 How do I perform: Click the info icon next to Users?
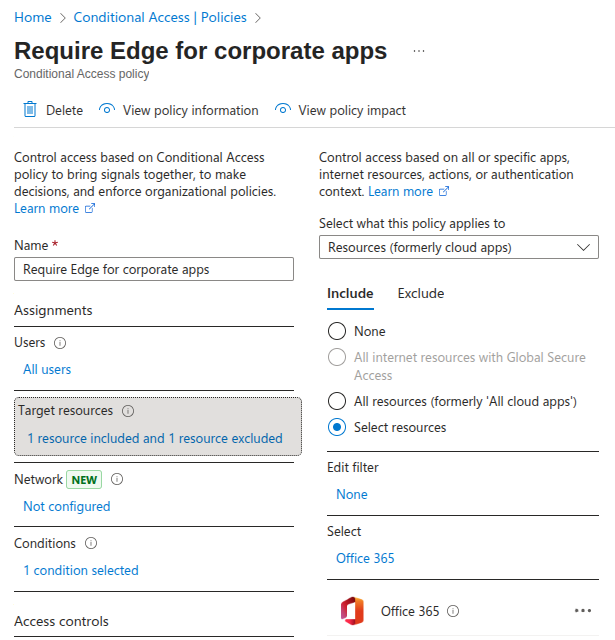(x=60, y=343)
